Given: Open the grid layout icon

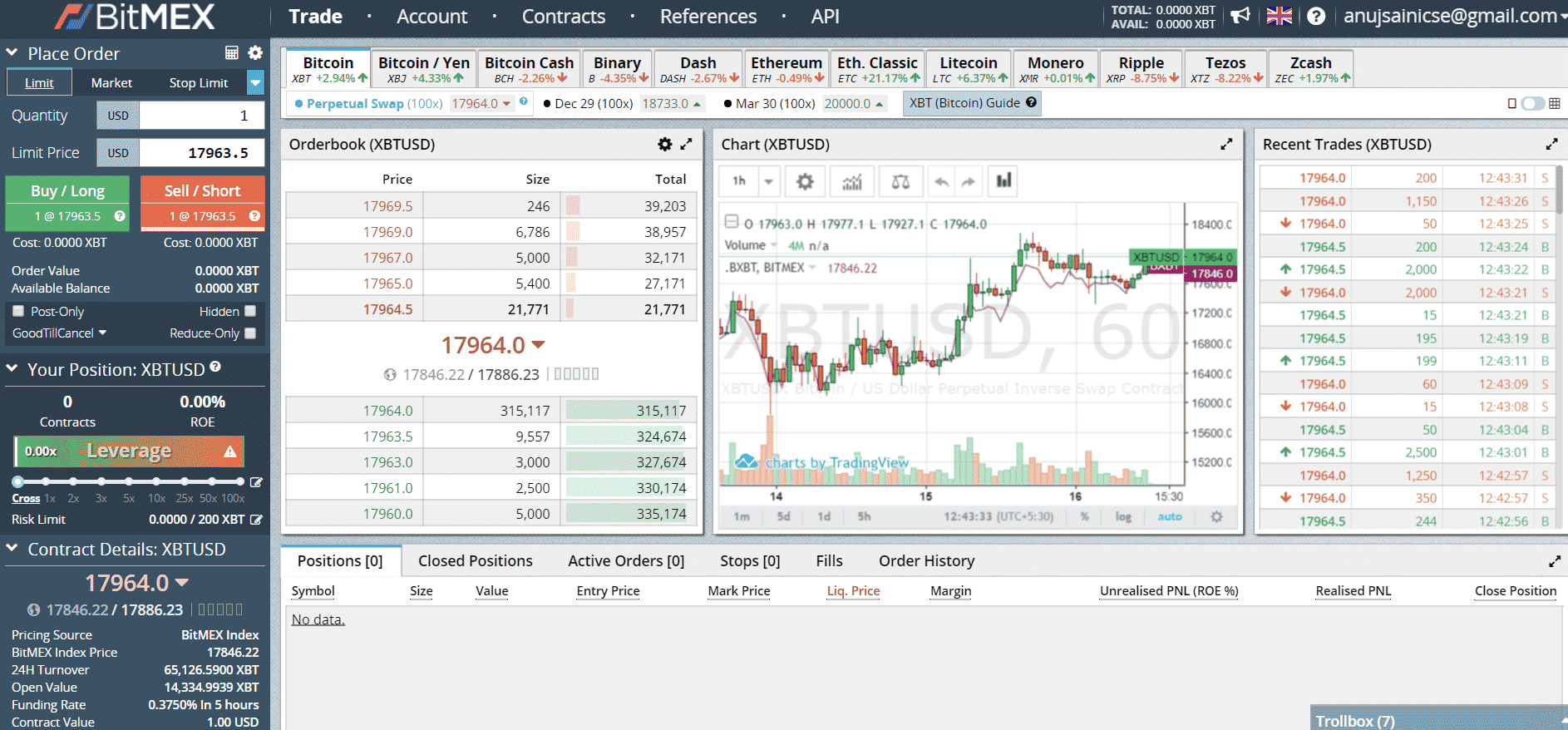Looking at the screenshot, I should click(x=1554, y=104).
